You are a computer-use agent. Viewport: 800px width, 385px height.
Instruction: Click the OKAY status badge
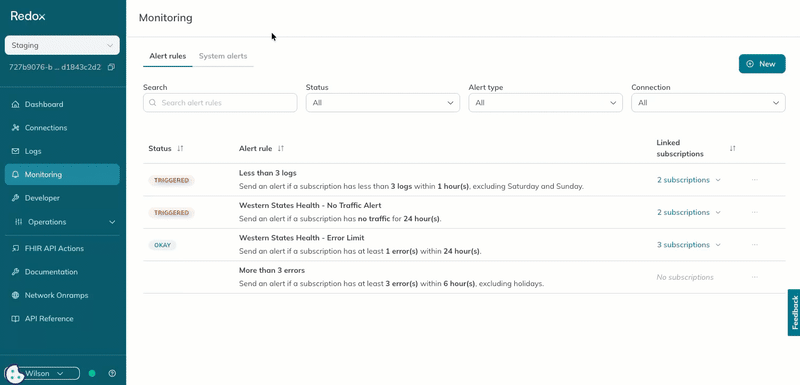[x=162, y=245]
